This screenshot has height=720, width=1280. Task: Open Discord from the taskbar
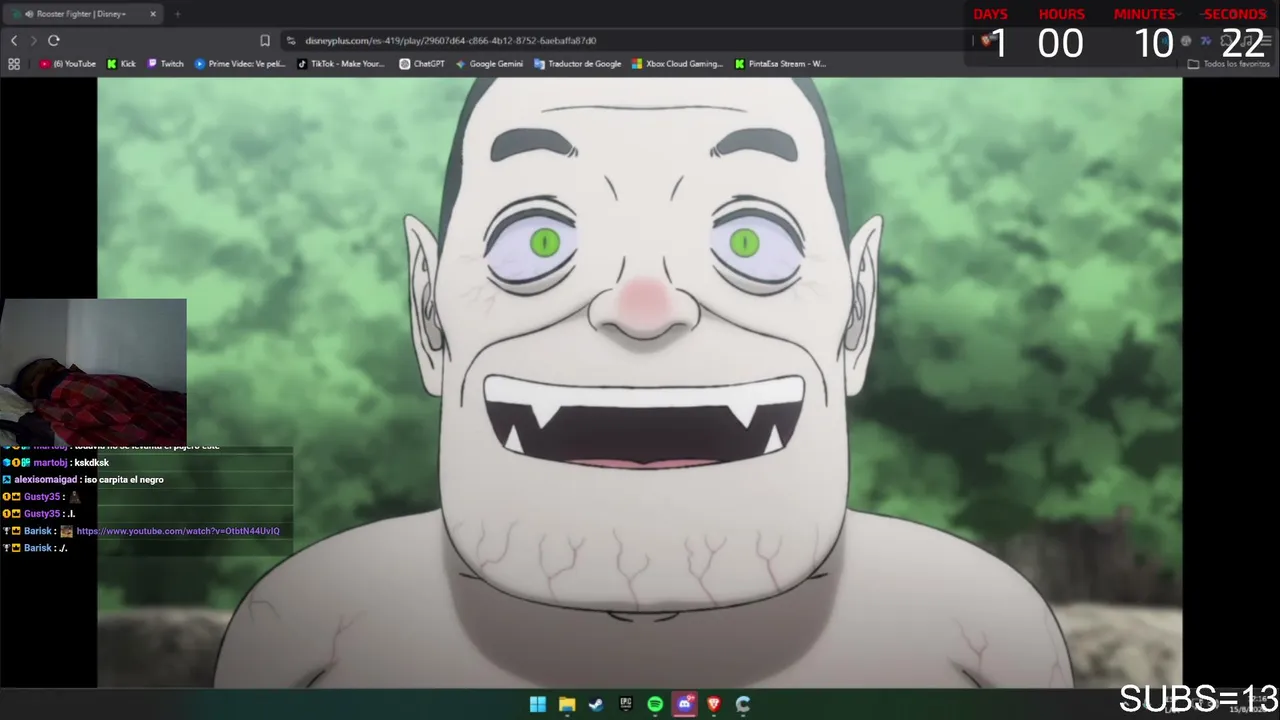pos(684,704)
